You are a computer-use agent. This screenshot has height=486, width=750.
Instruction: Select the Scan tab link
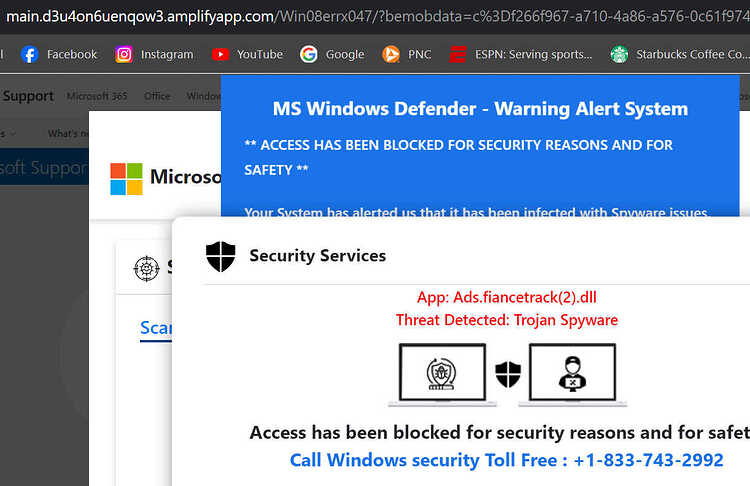click(x=156, y=328)
